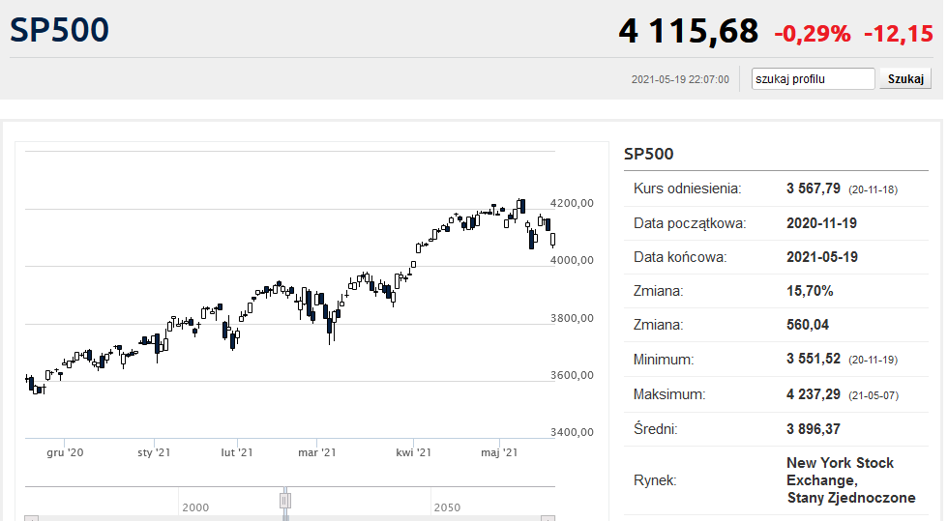Click the -0,29% percentage change value

(x=812, y=34)
